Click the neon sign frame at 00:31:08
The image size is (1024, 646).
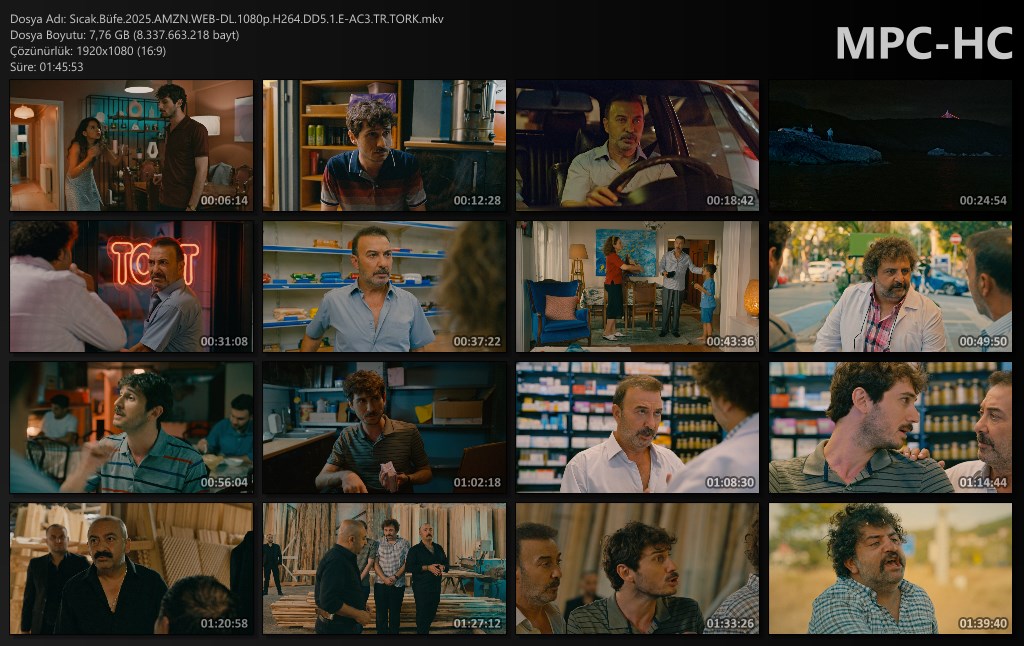point(131,286)
